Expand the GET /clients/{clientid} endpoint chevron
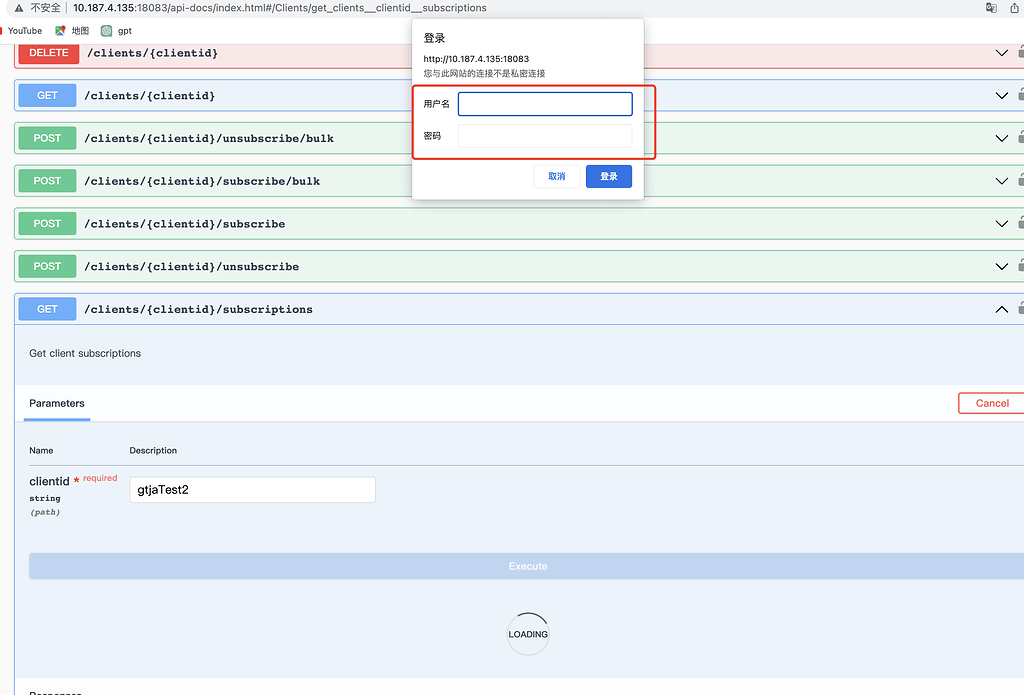The image size is (1024, 695). click(x=1001, y=96)
